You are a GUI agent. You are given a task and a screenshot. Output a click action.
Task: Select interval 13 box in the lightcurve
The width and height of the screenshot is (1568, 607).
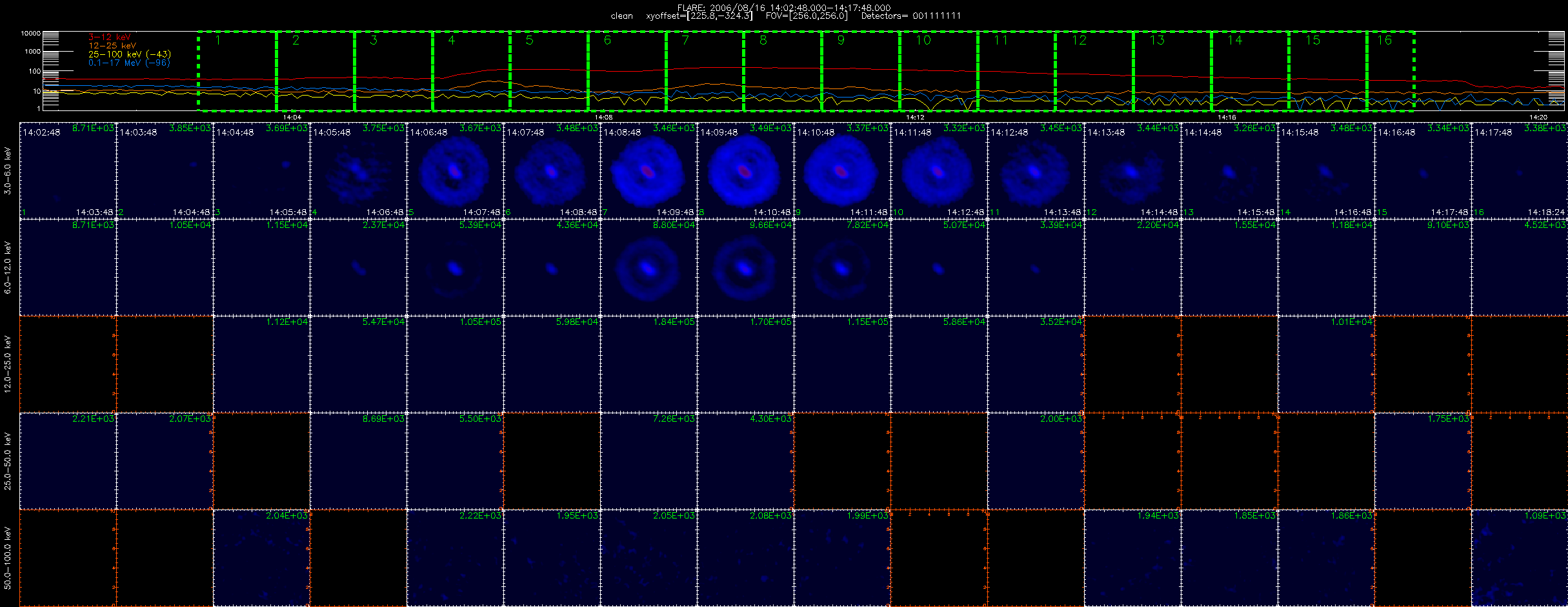[x=1172, y=71]
